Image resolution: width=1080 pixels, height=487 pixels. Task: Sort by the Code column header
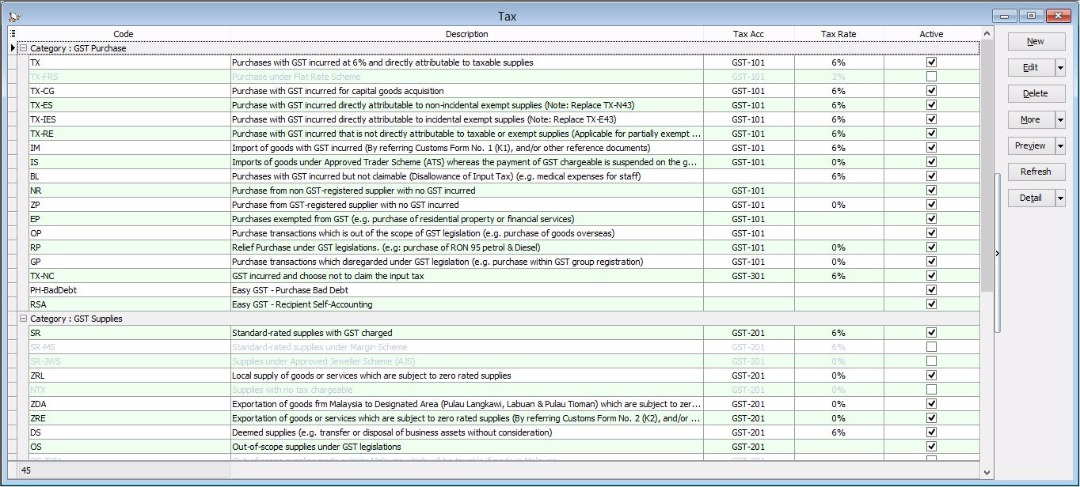click(x=123, y=34)
